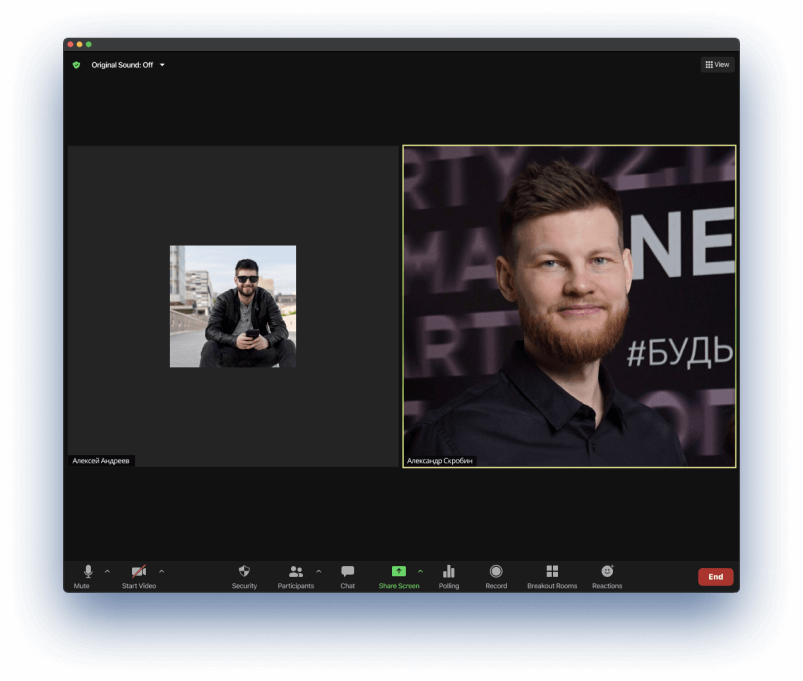Open the Security shield menu
The height and width of the screenshot is (681, 803).
(244, 577)
